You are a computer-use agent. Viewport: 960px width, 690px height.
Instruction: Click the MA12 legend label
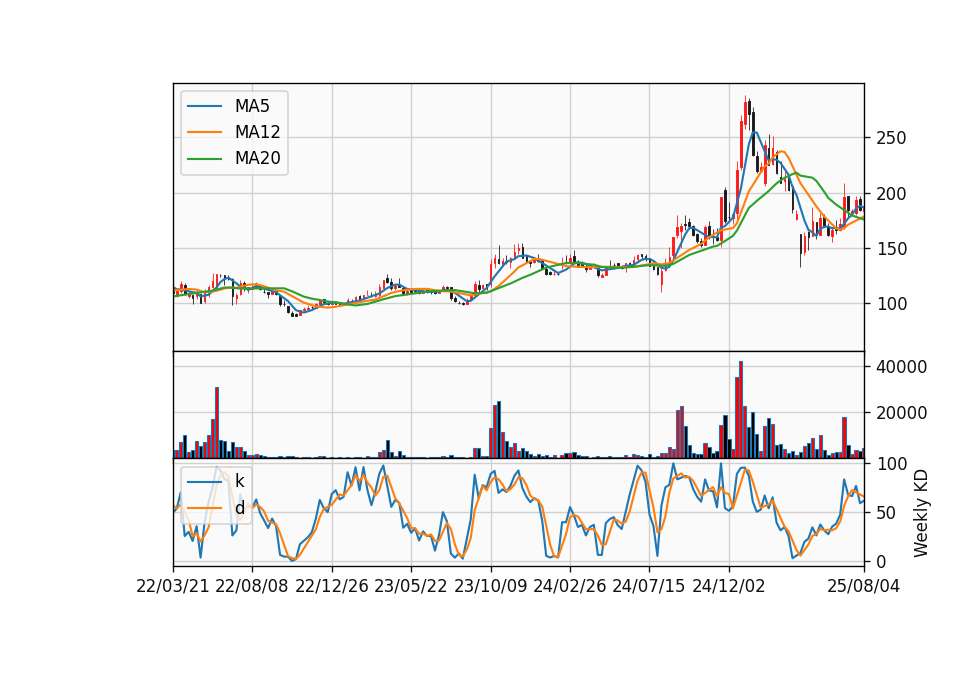tap(257, 132)
